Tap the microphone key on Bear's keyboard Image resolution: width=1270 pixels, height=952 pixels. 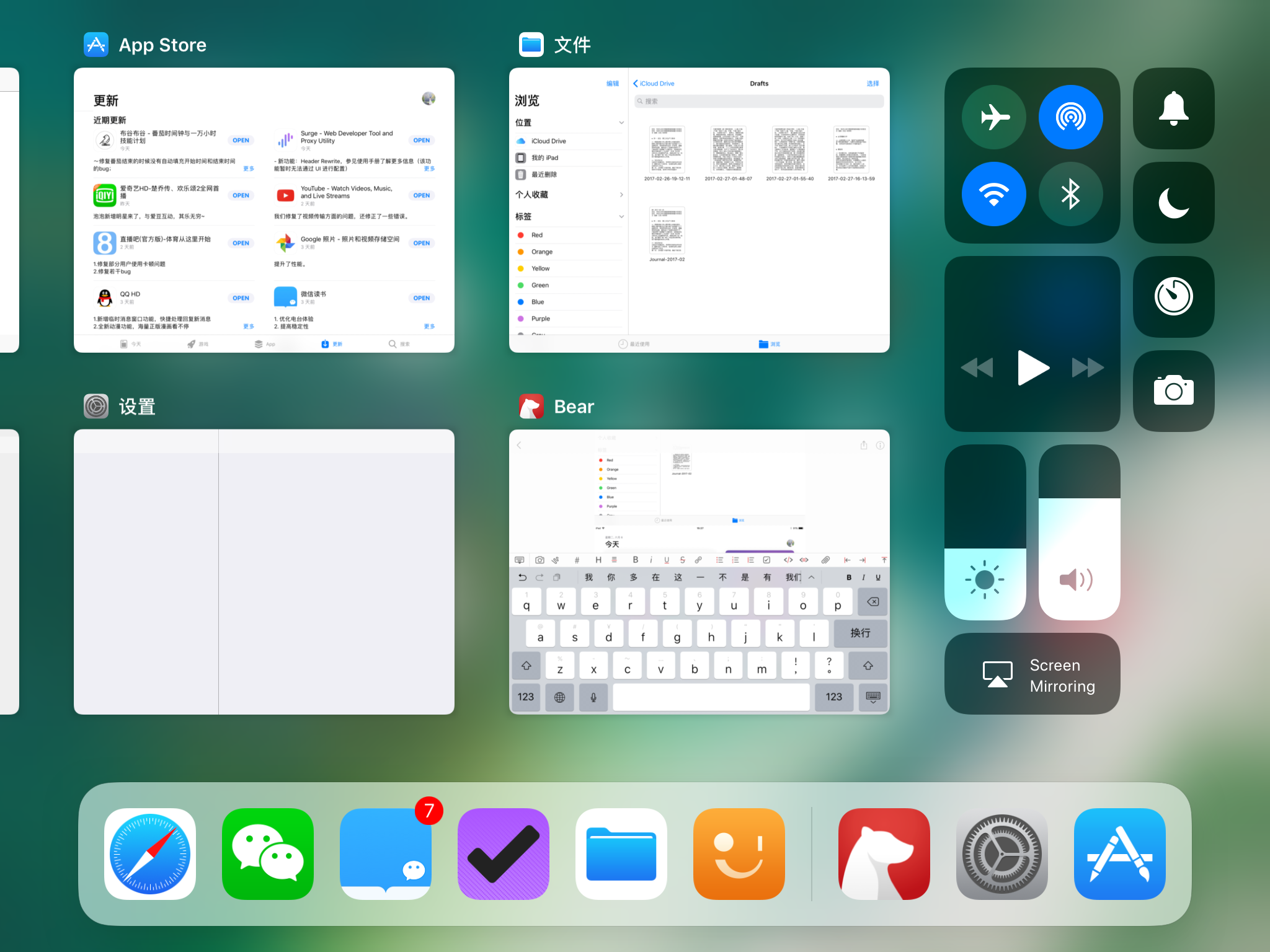click(x=593, y=697)
